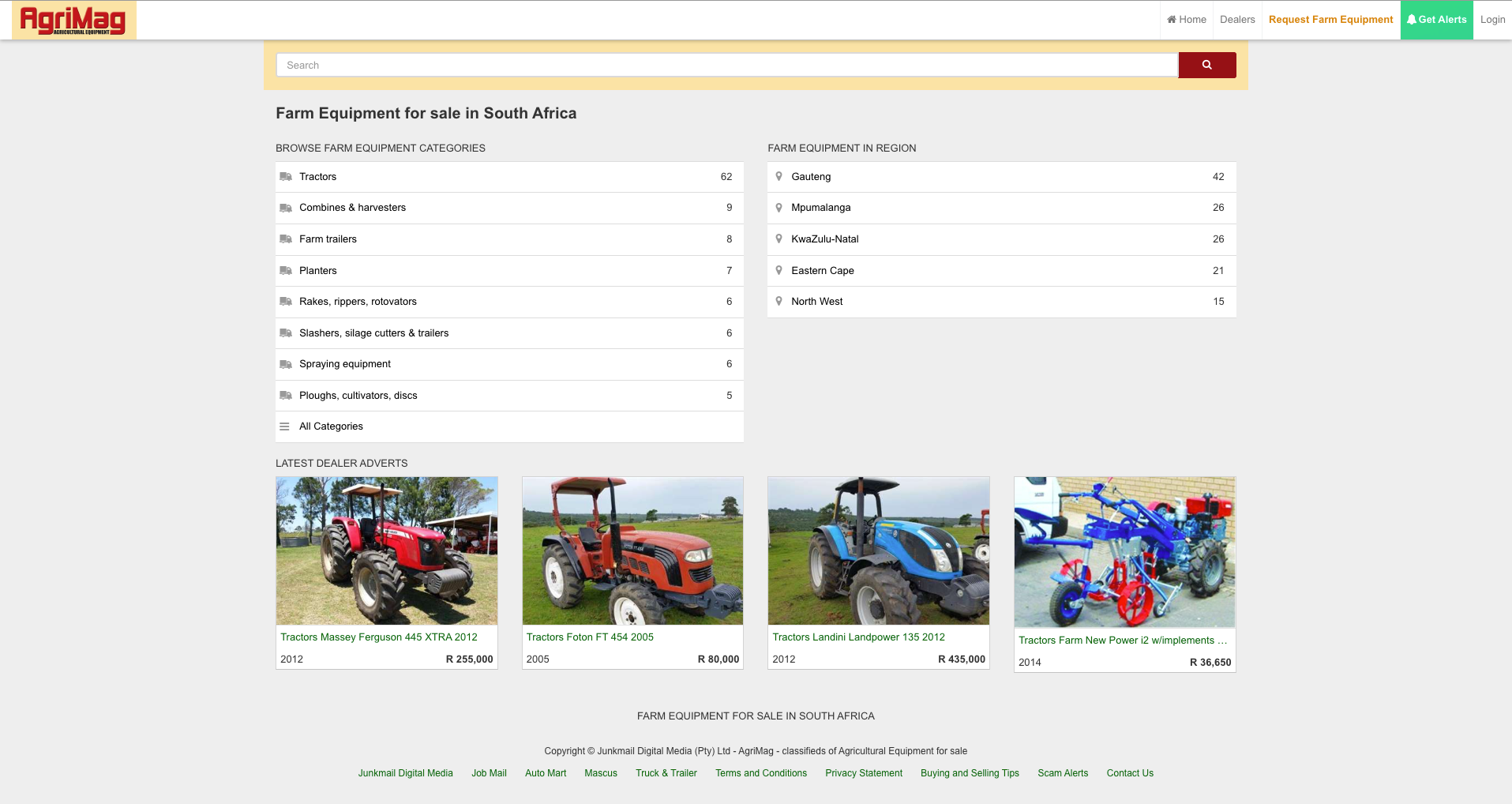Open the Planters category
Screen dimensions: 1512x804
click(509, 271)
